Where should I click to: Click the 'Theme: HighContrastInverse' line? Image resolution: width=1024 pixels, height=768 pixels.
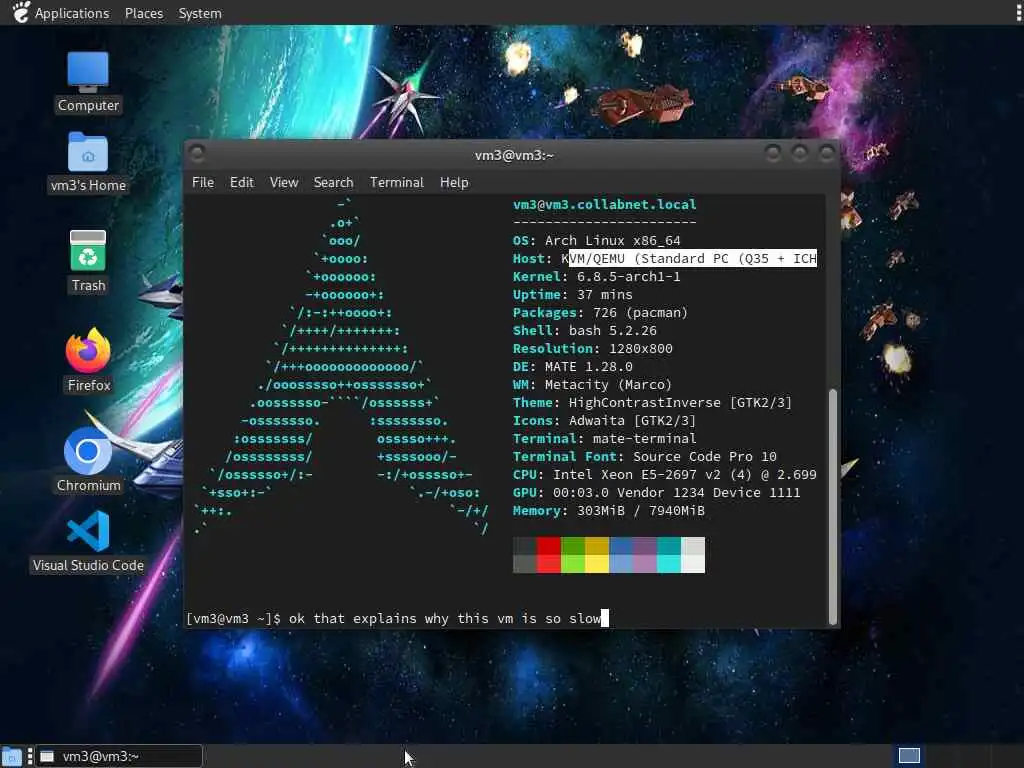tap(652, 402)
